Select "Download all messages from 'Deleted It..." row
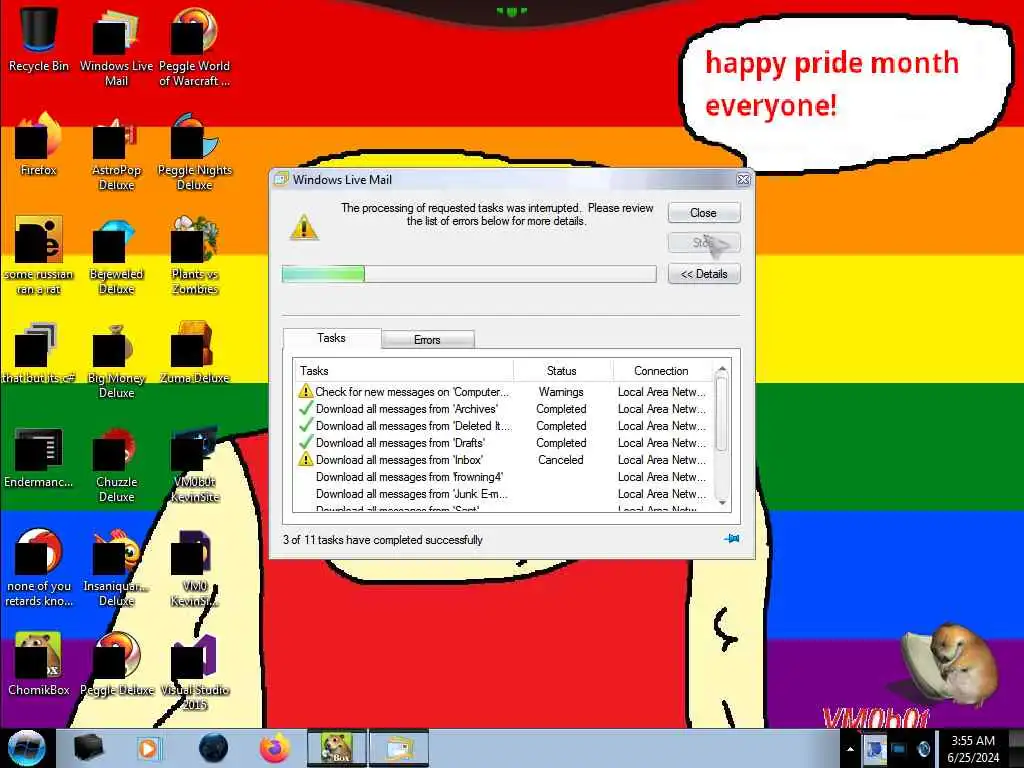The width and height of the screenshot is (1024, 768). (503, 426)
